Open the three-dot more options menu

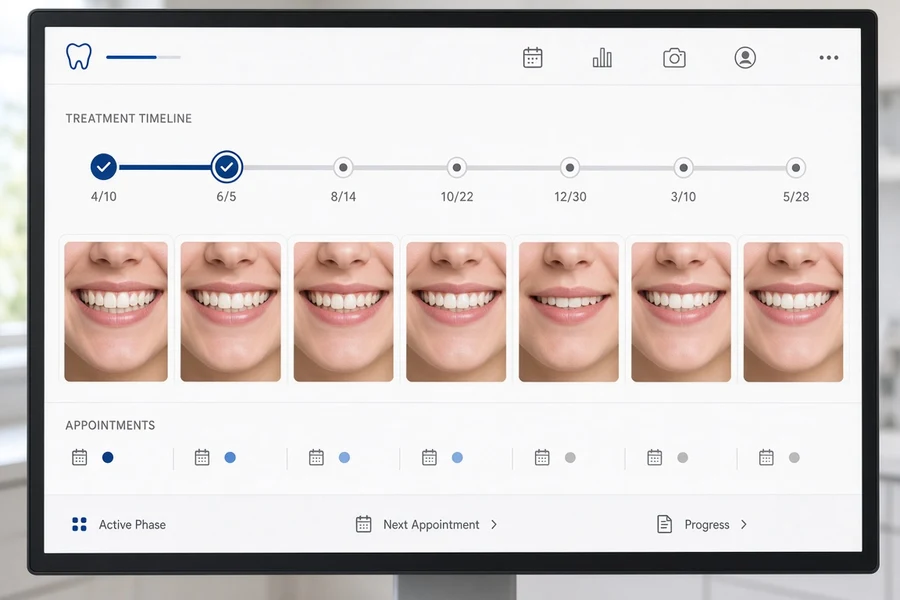pos(829,57)
